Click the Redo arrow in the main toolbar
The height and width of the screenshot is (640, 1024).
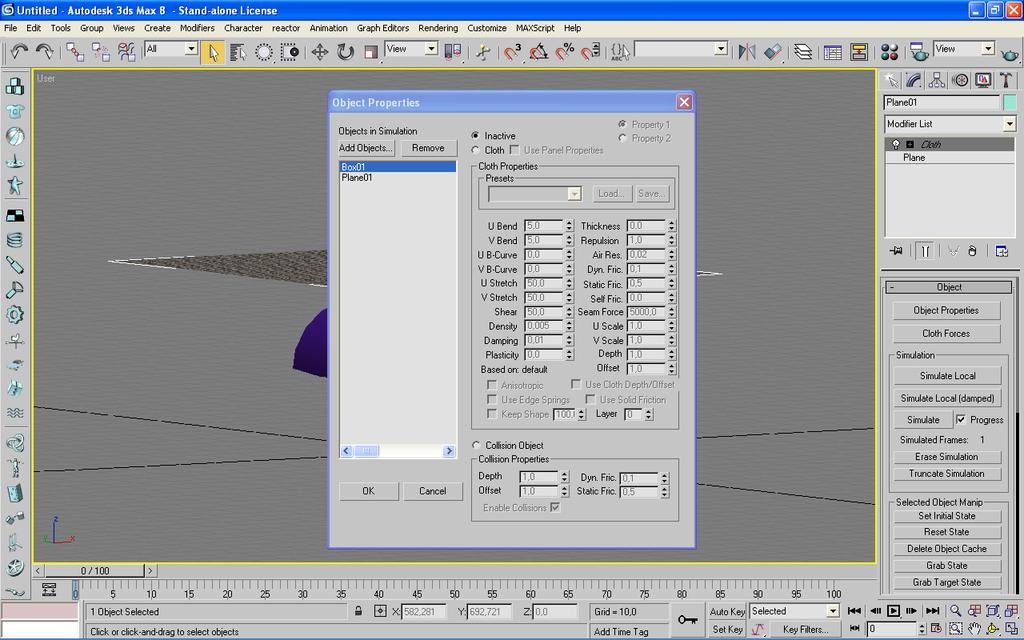click(44, 52)
